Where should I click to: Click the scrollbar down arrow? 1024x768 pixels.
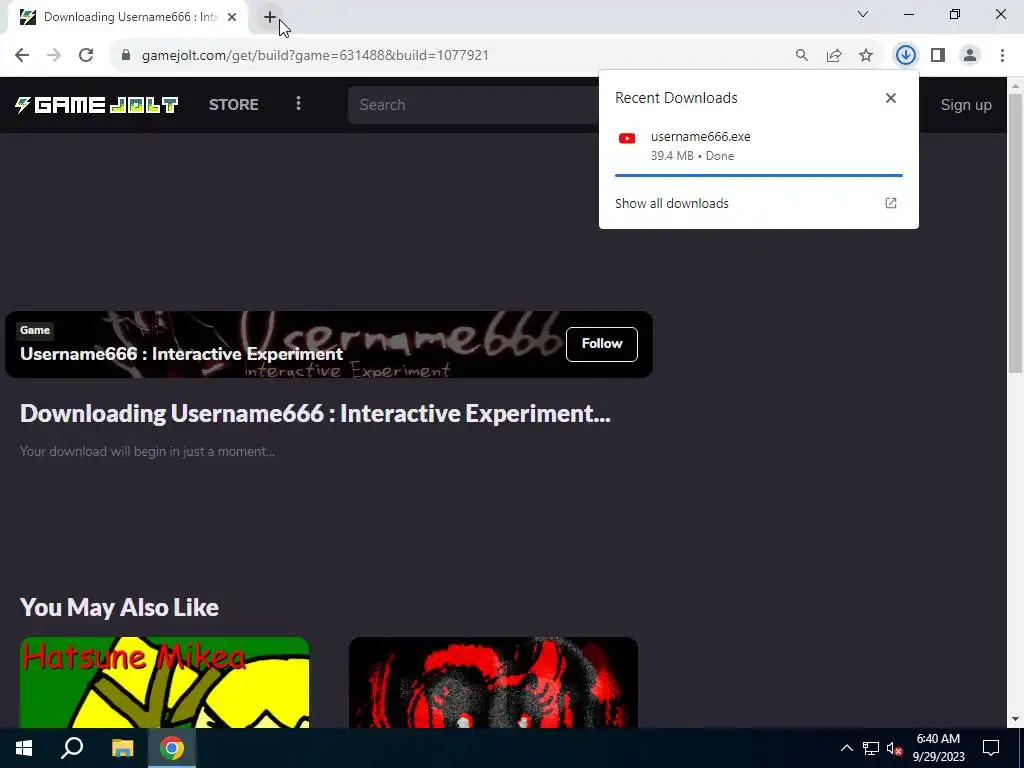pos(1015,719)
